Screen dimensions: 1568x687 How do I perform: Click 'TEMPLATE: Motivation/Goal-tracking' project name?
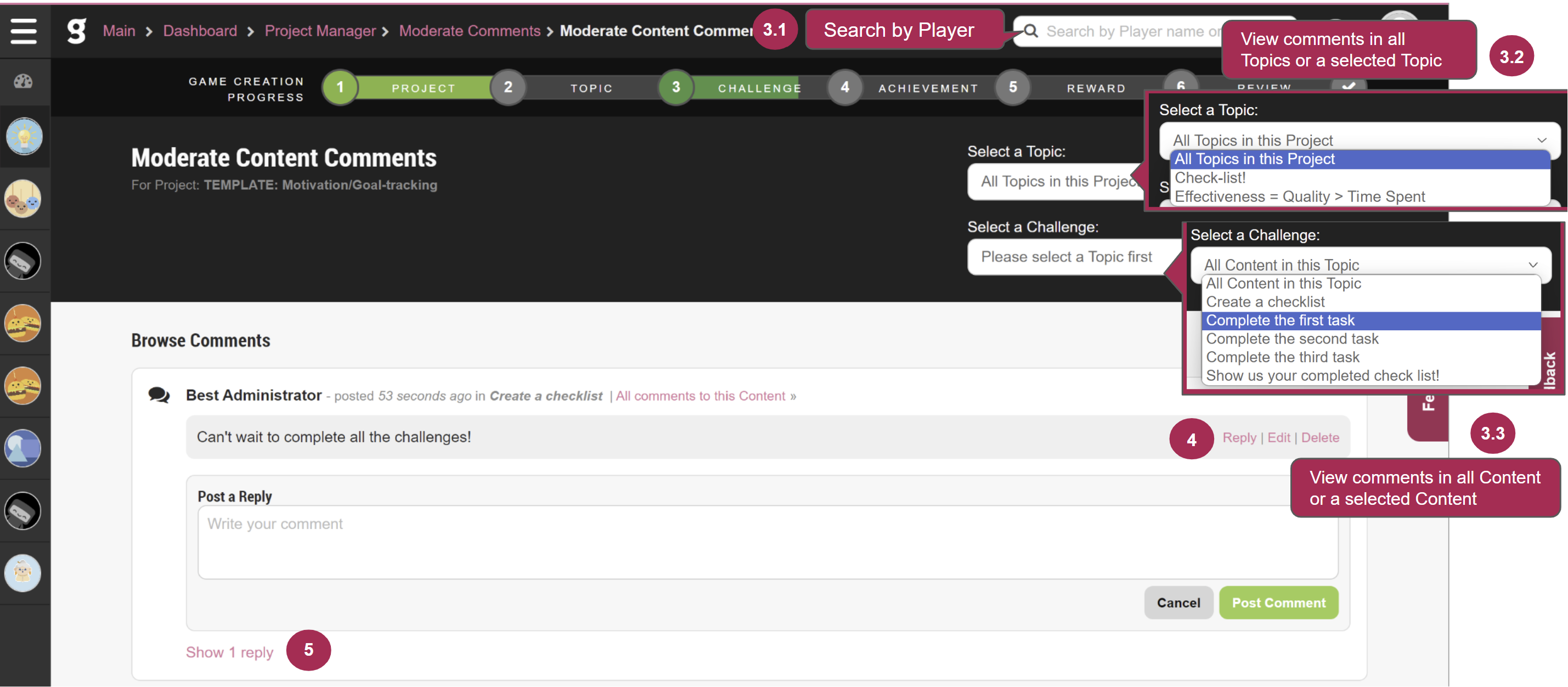pos(320,185)
